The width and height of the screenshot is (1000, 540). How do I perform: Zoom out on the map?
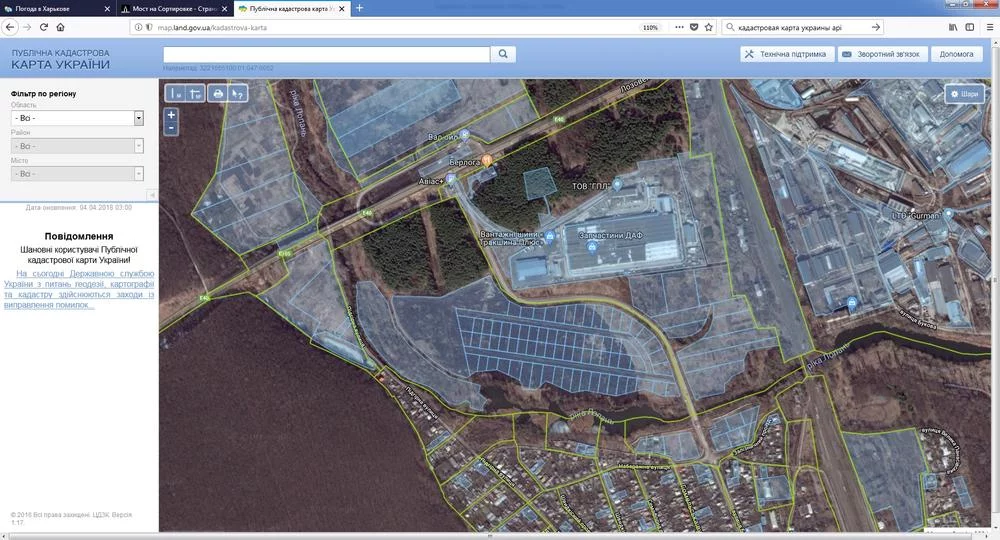tap(171, 128)
